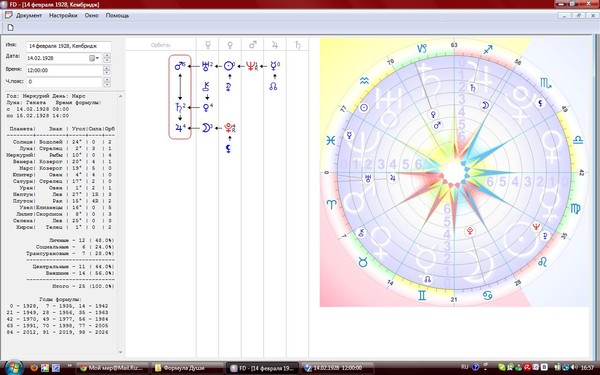Click the Uranus symbol in the formula diagram
Viewport: 600px width, 375px height.
[x=206, y=66]
